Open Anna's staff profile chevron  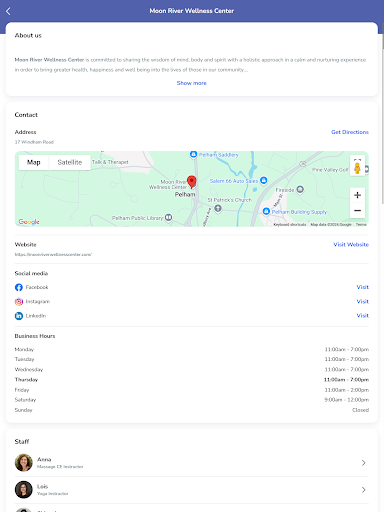[x=363, y=463]
